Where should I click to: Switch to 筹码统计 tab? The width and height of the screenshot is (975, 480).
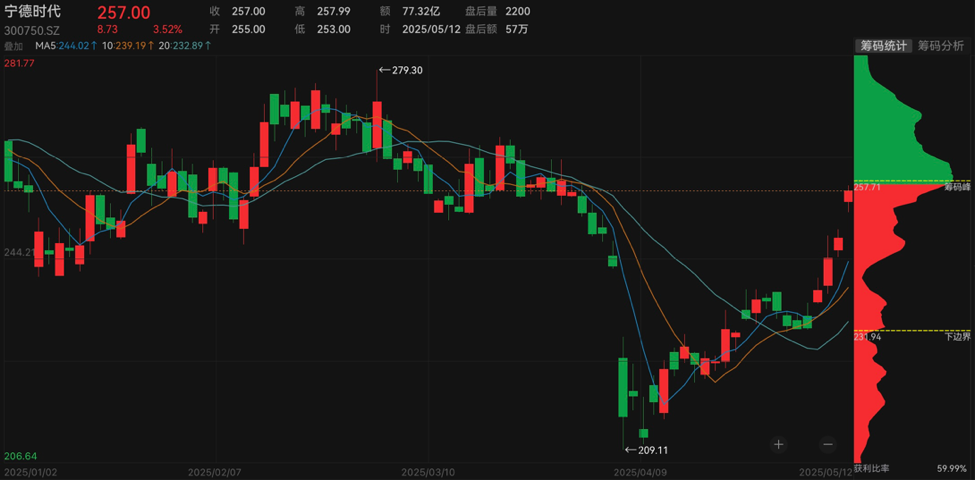point(882,45)
